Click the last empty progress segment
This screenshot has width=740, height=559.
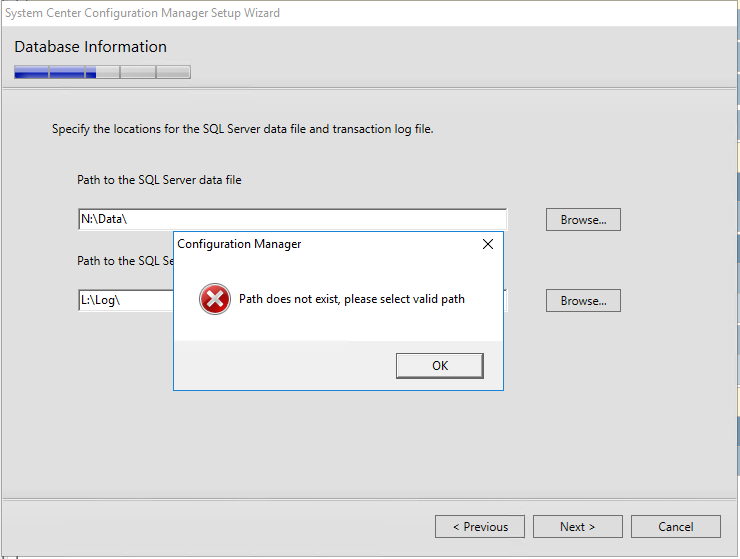[173, 72]
